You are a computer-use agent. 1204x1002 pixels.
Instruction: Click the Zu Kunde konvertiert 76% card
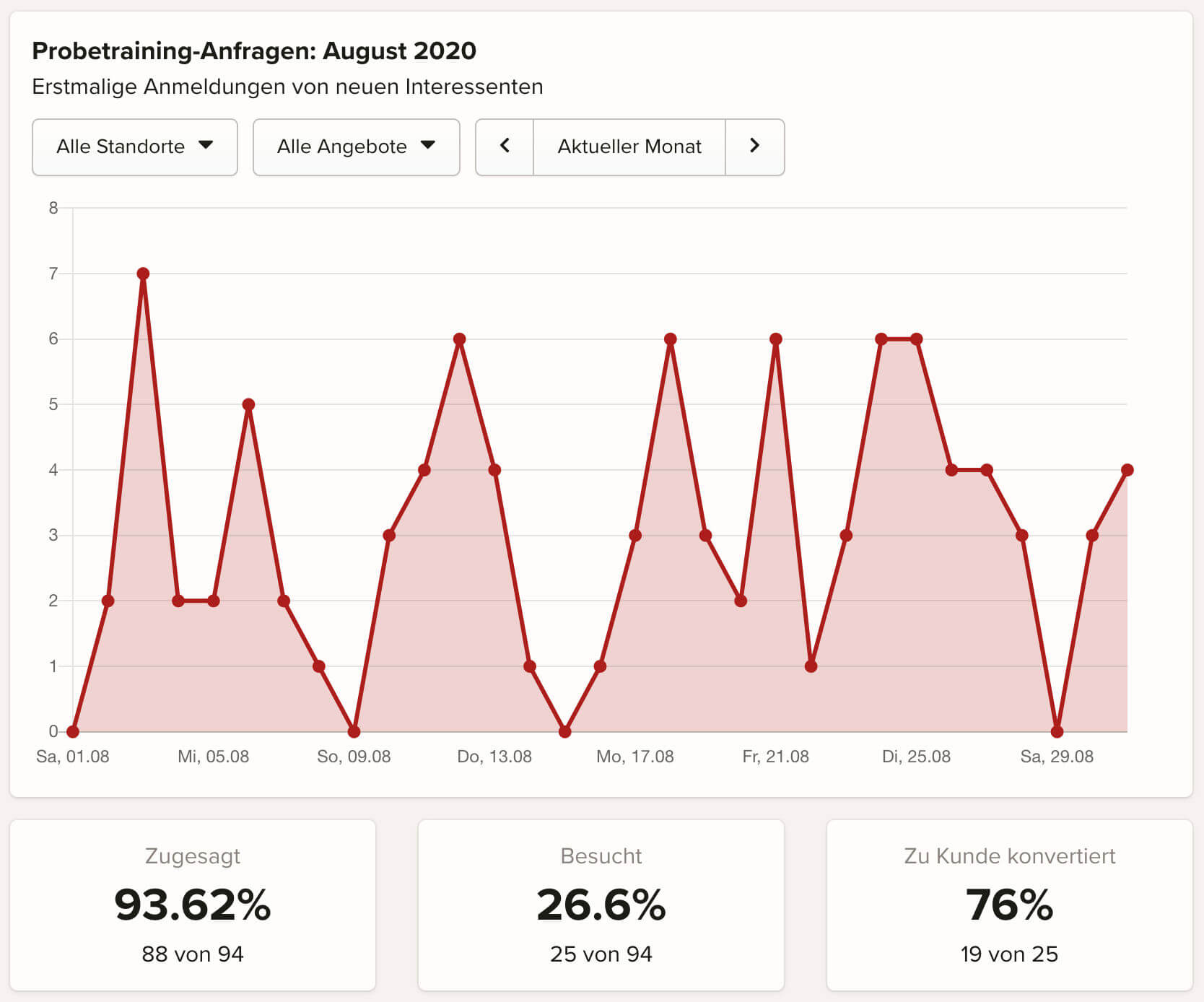(x=1010, y=905)
